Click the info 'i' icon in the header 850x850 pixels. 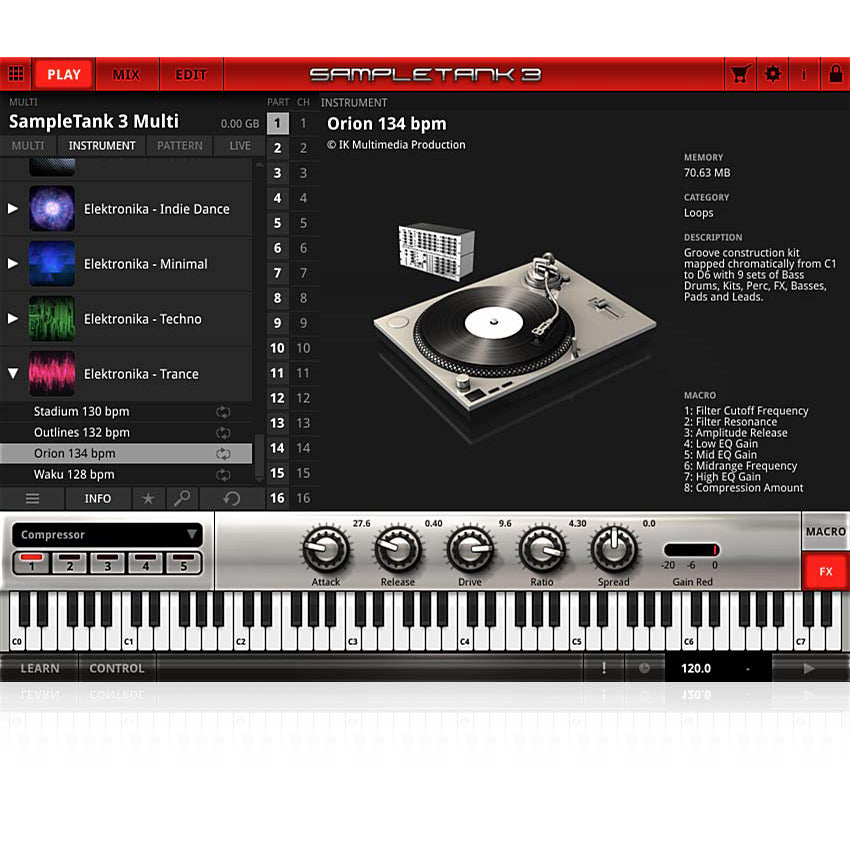(804, 73)
